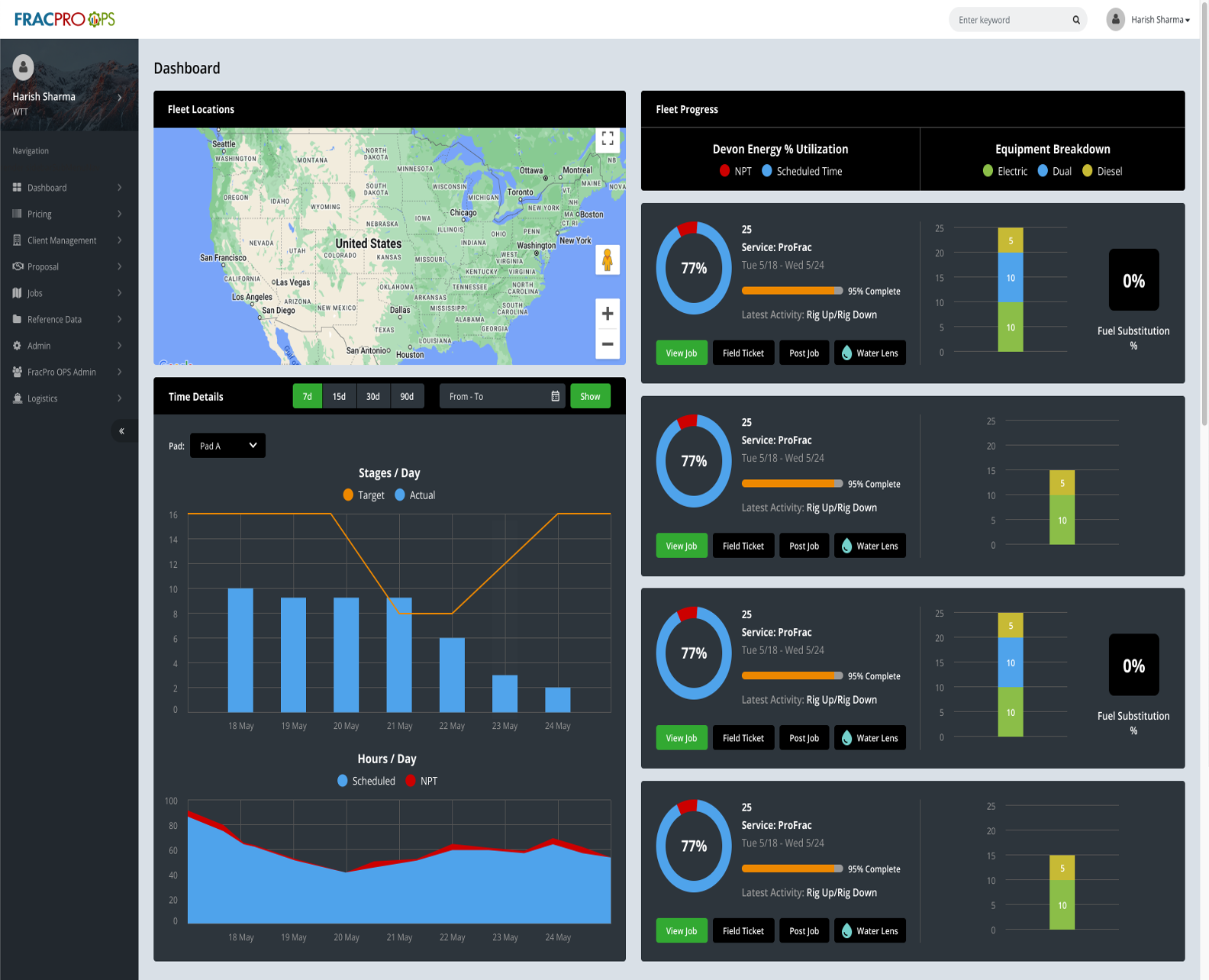1209x980 pixels.
Task: Toggle Electric series in Equipment Breakdown legend
Action: coord(1004,172)
